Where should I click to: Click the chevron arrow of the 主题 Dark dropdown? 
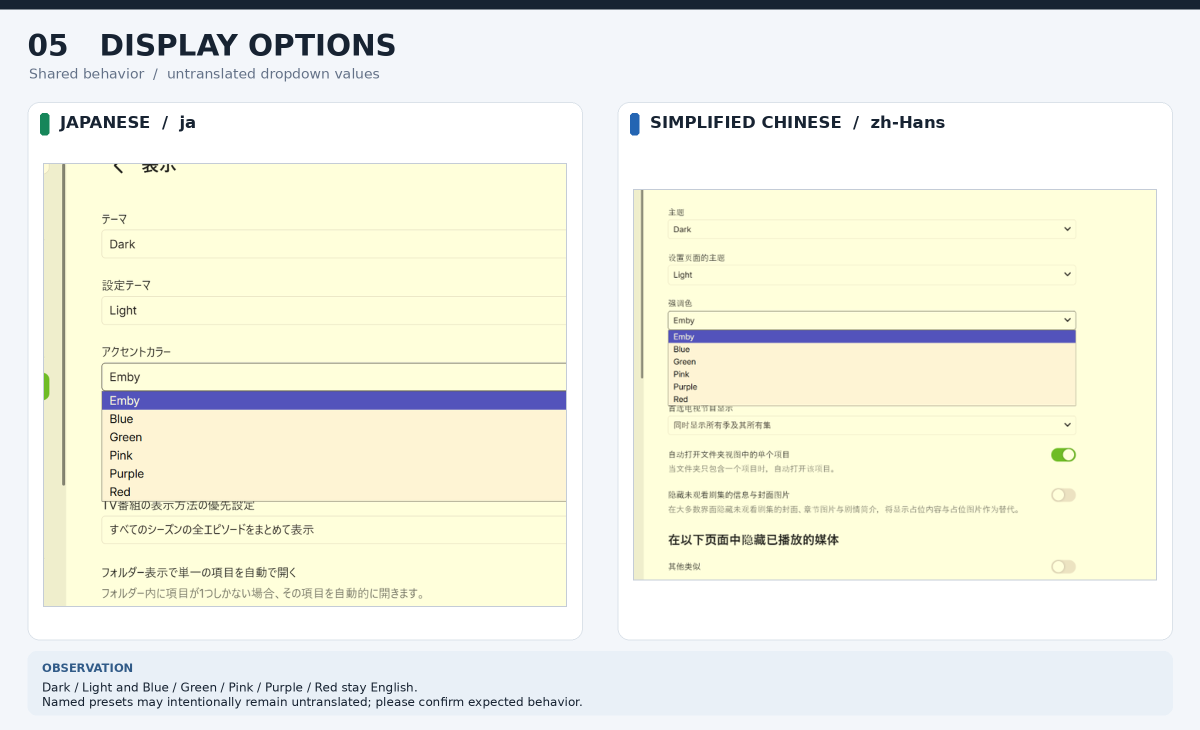tap(1068, 229)
